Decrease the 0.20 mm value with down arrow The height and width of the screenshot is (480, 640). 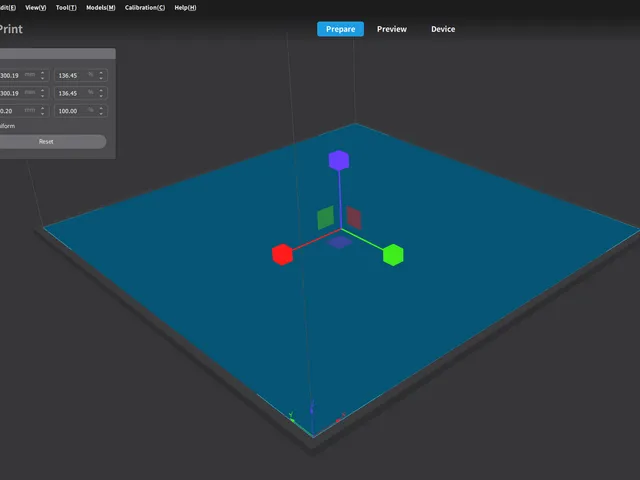[42, 113]
